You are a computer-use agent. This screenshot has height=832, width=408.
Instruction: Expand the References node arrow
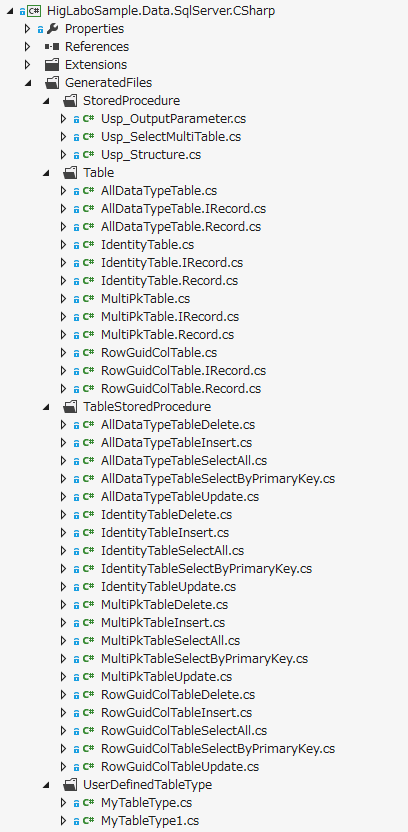tap(28, 47)
